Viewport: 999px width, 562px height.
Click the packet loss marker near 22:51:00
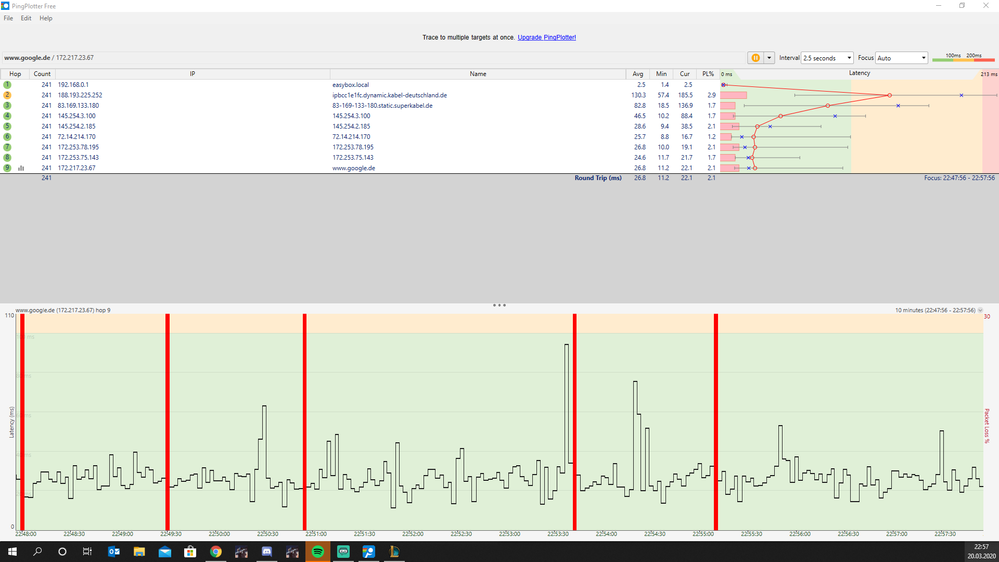point(305,422)
